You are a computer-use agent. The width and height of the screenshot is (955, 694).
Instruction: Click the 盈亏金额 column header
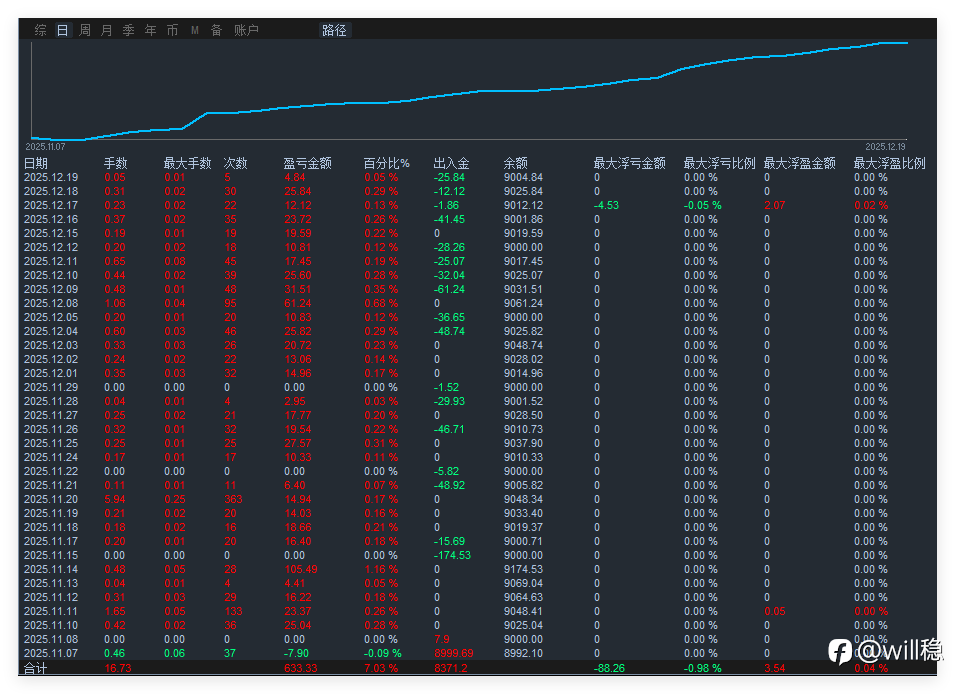coord(308,163)
